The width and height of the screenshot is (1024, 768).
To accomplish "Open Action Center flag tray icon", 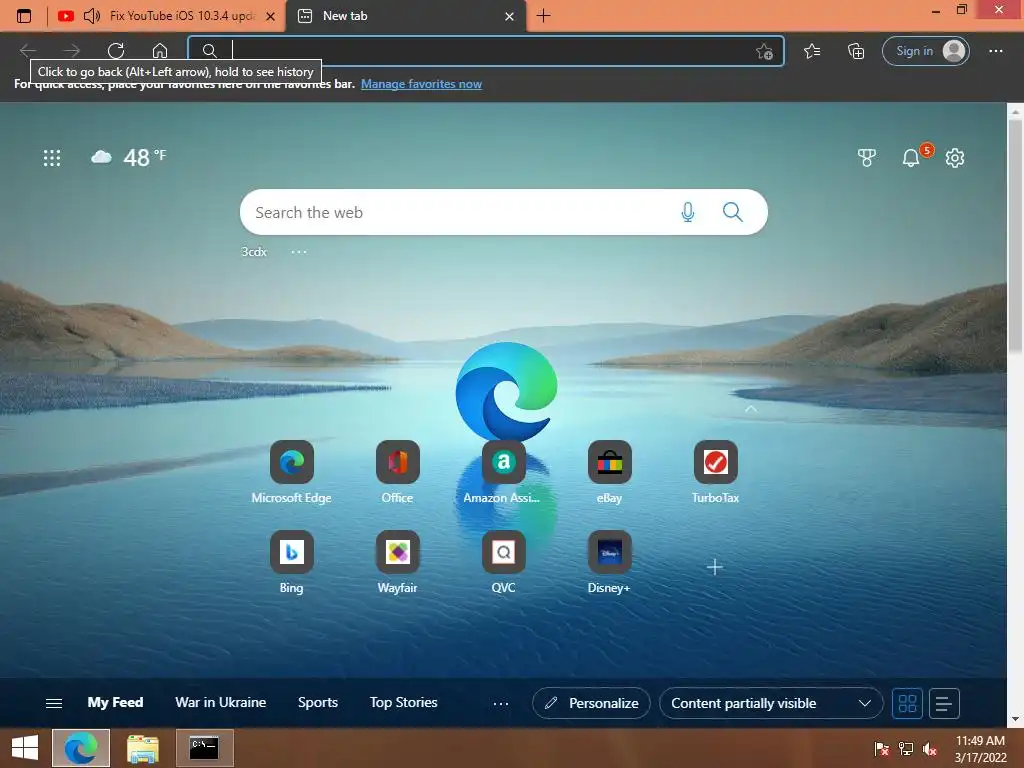I will pyautogui.click(x=881, y=749).
